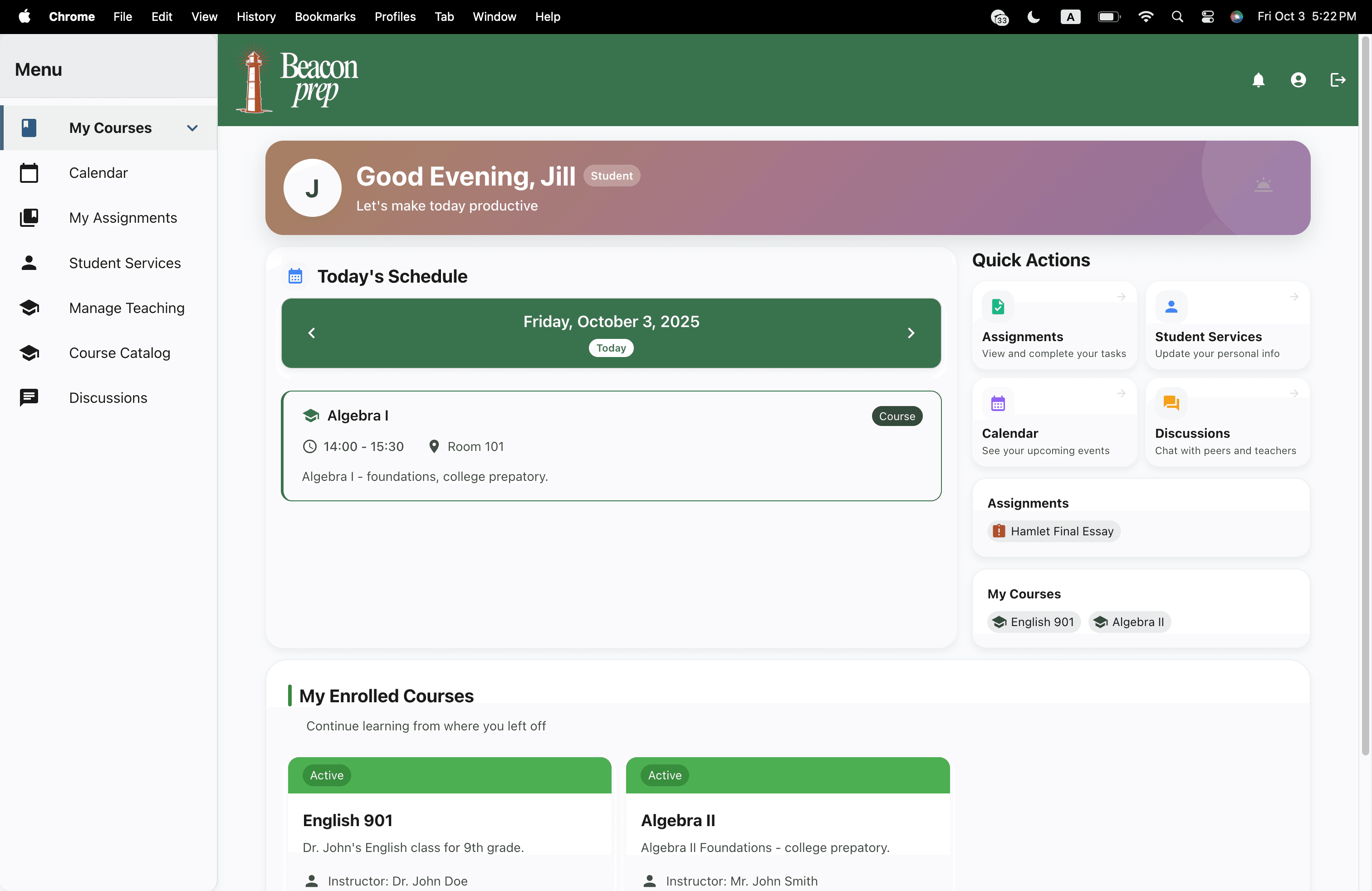Viewport: 1372px width, 891px height.
Task: Click the Course Catalog graduation cap icon
Action: coord(29,352)
